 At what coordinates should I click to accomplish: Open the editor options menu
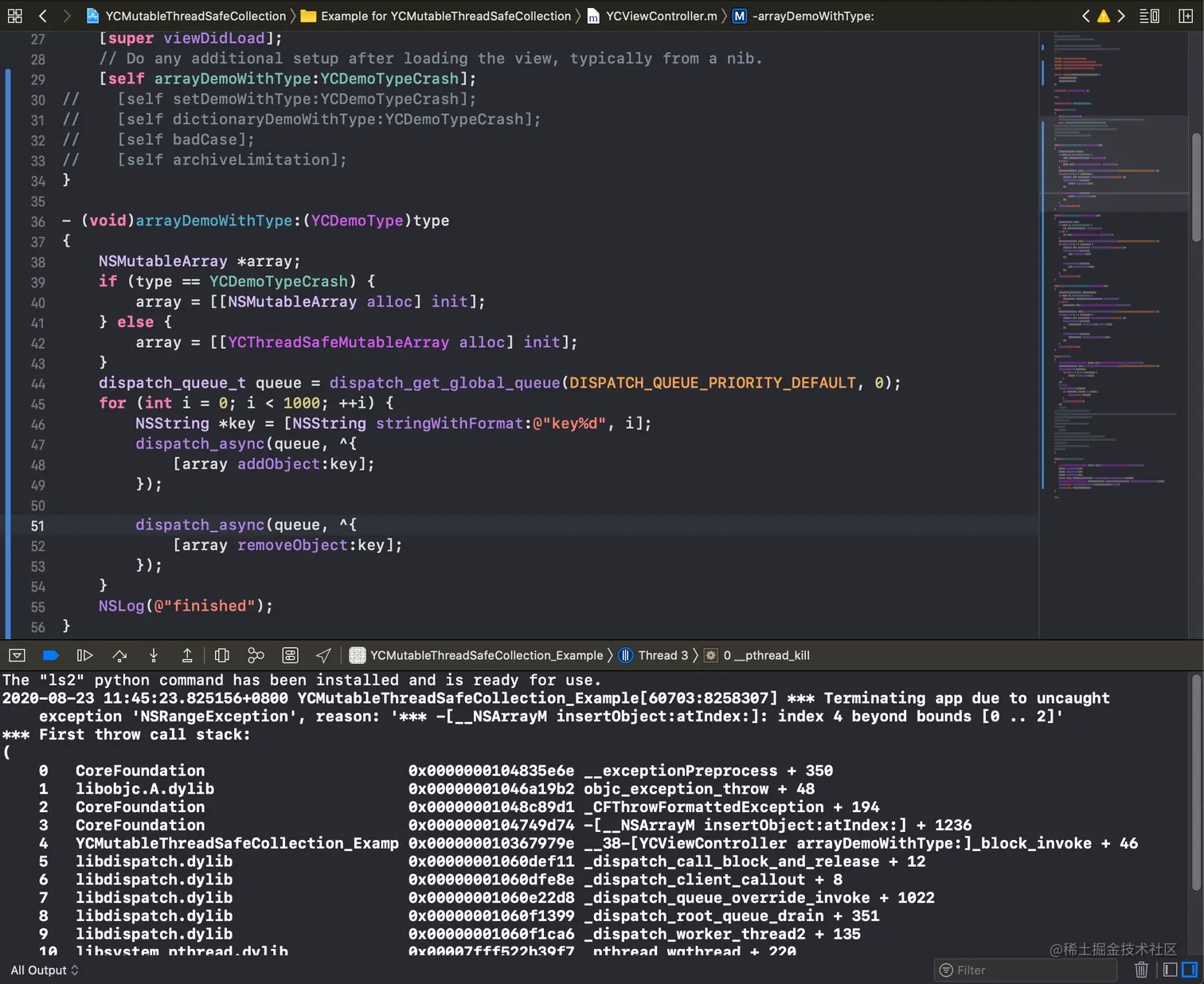pyautogui.click(x=1149, y=16)
